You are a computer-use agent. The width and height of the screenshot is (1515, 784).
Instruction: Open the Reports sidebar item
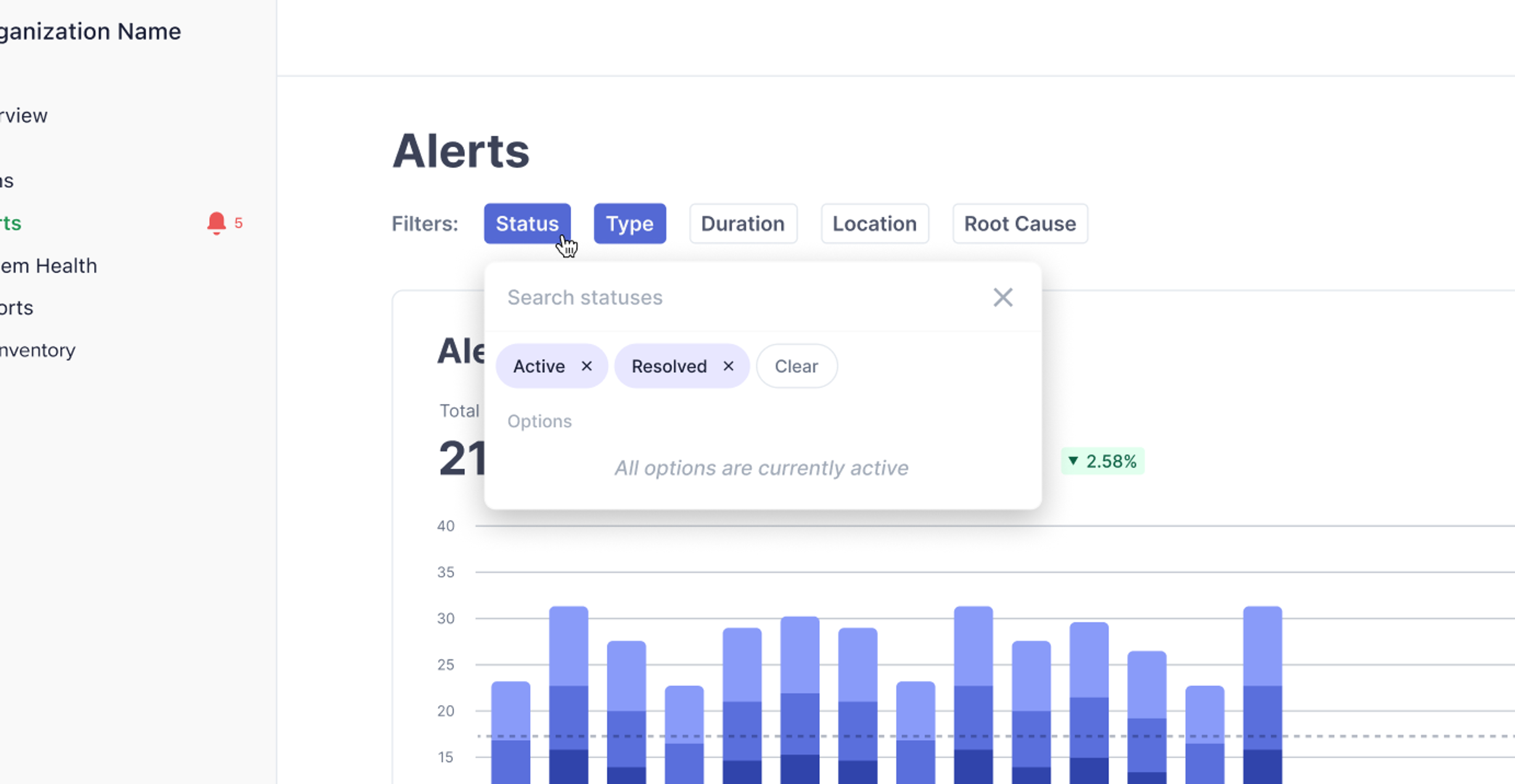point(17,308)
